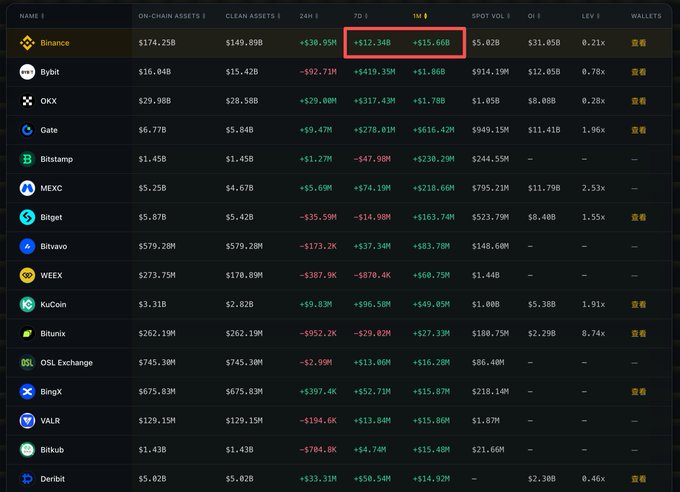
Task: Open the Bybit exchange name
Action: (50, 72)
